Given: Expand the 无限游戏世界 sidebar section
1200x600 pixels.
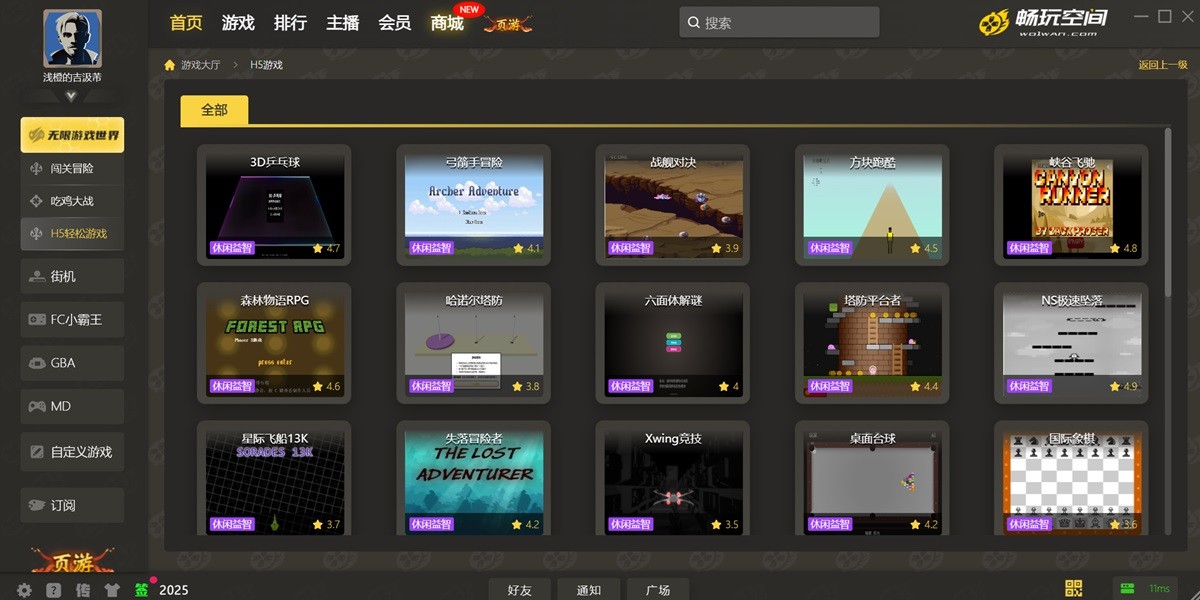Looking at the screenshot, I should pyautogui.click(x=72, y=135).
